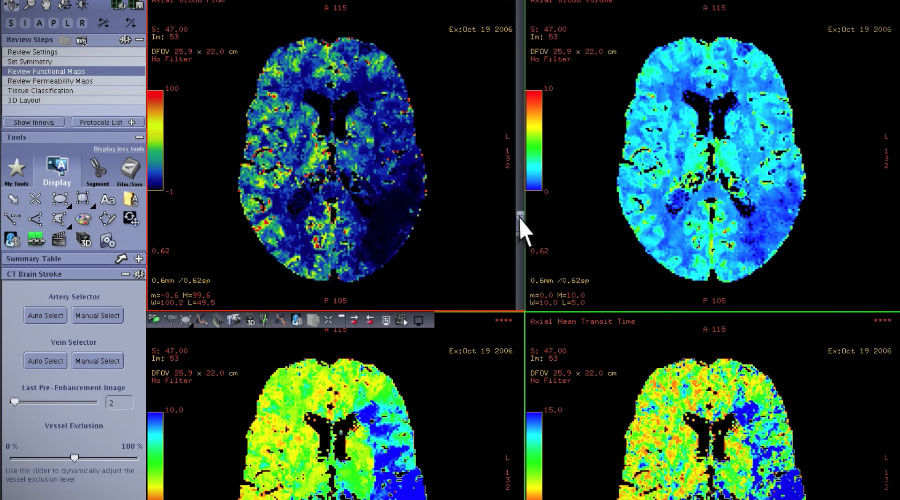
Task: Open the movie clapperboard tool
Action: [x=59, y=239]
